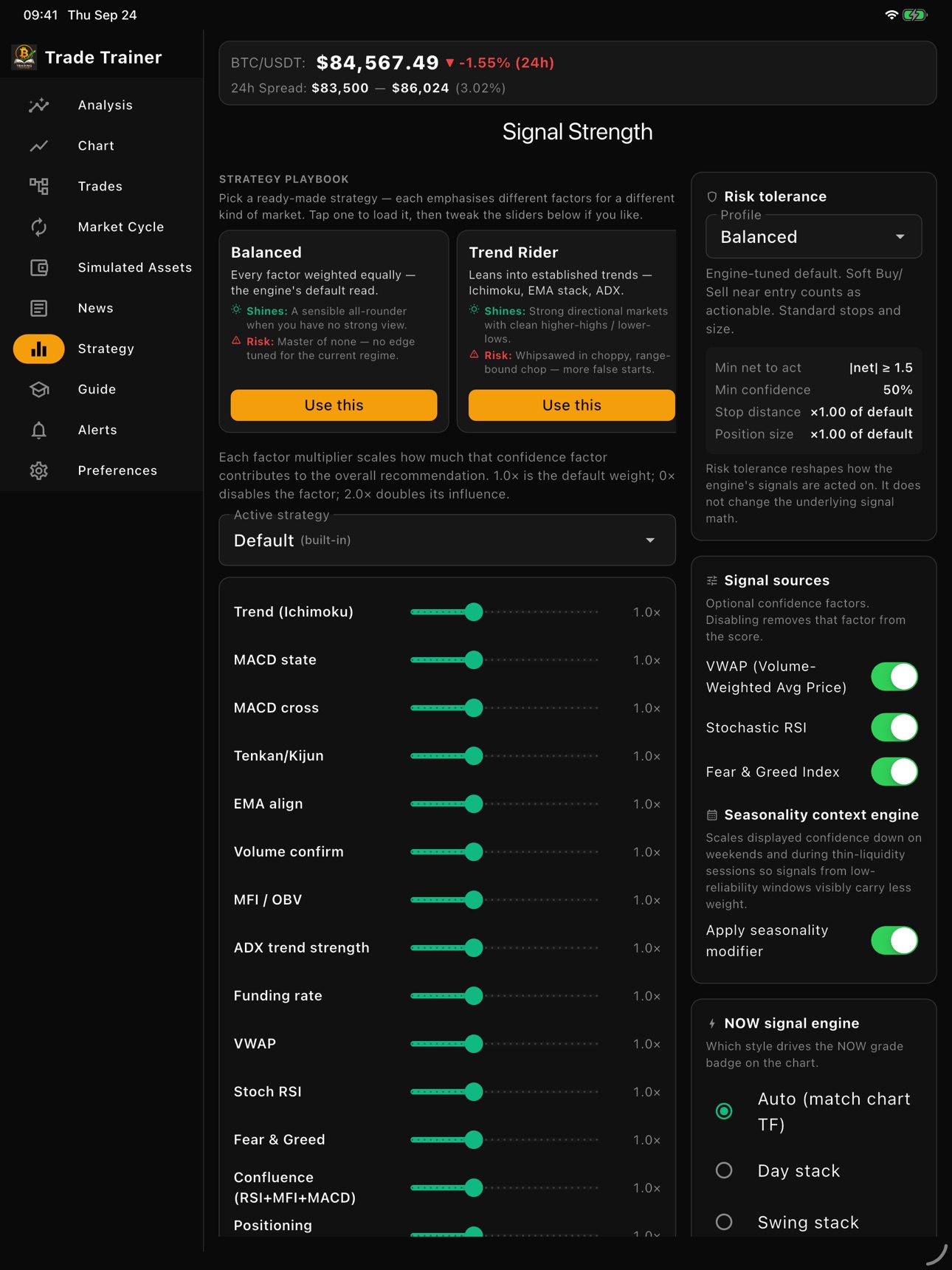Select the Strategy bar-chart icon
The width and height of the screenshot is (952, 1270).
click(x=39, y=349)
